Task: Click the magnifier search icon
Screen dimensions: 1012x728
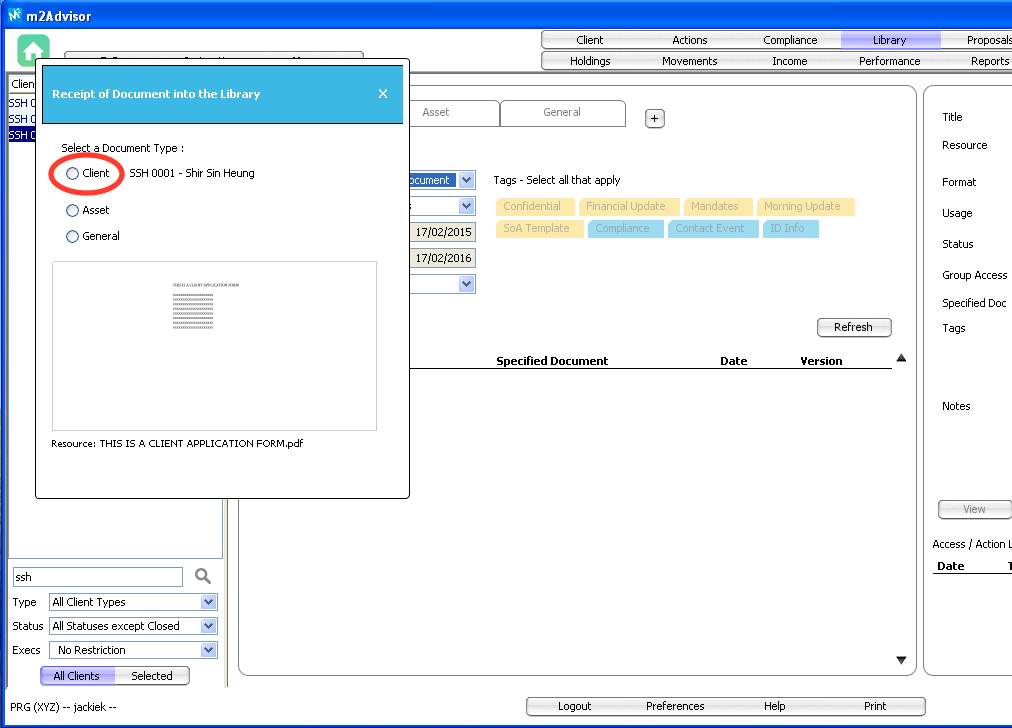Action: coord(203,576)
